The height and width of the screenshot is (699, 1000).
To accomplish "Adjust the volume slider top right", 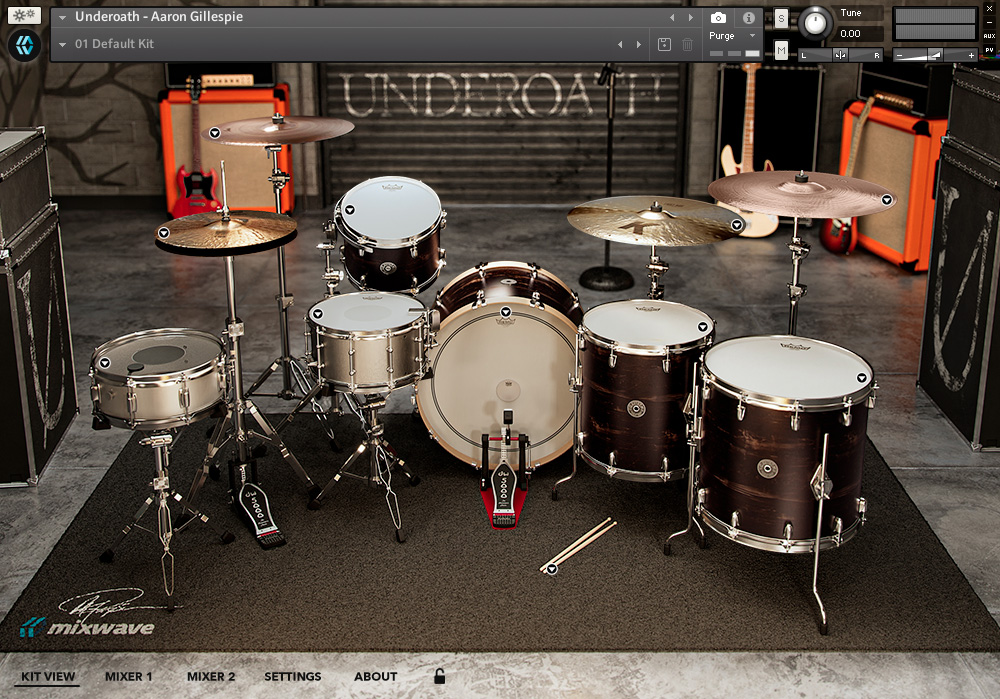I will pyautogui.click(x=935, y=55).
